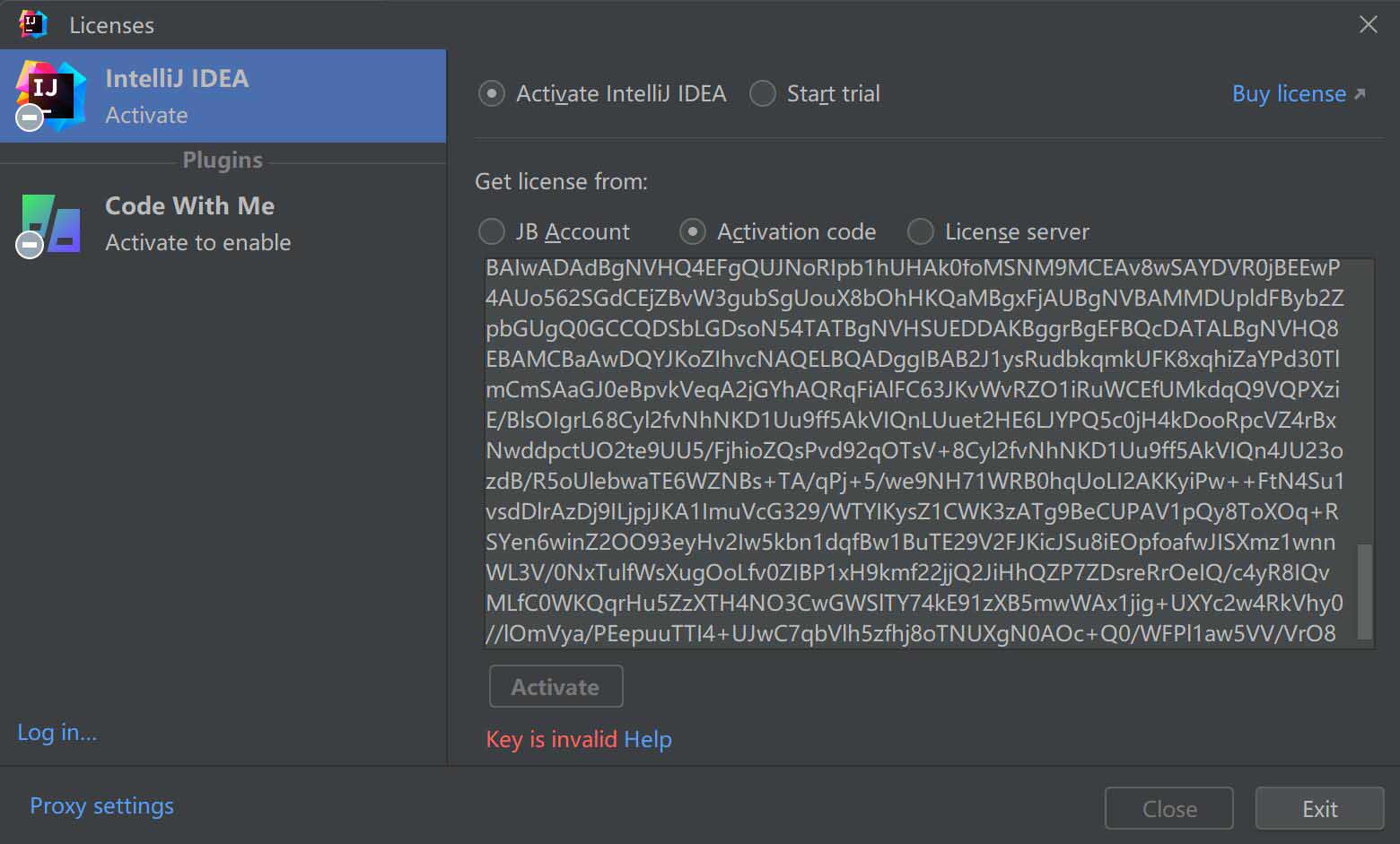Click the IntelliJ title bar app icon
1400x844 pixels.
(33, 24)
